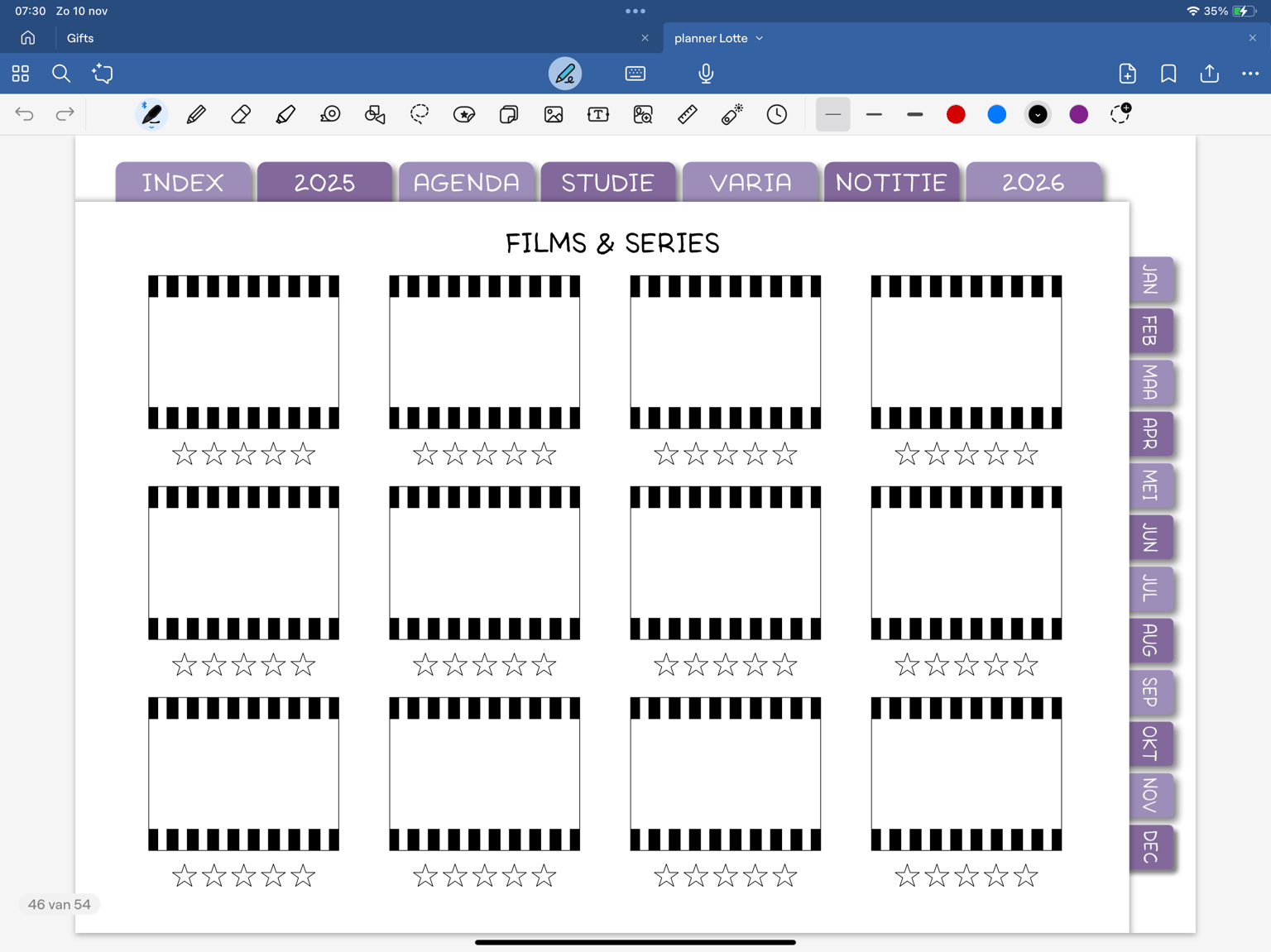Select the Ruler tool
The width and height of the screenshot is (1271, 952).
point(688,114)
